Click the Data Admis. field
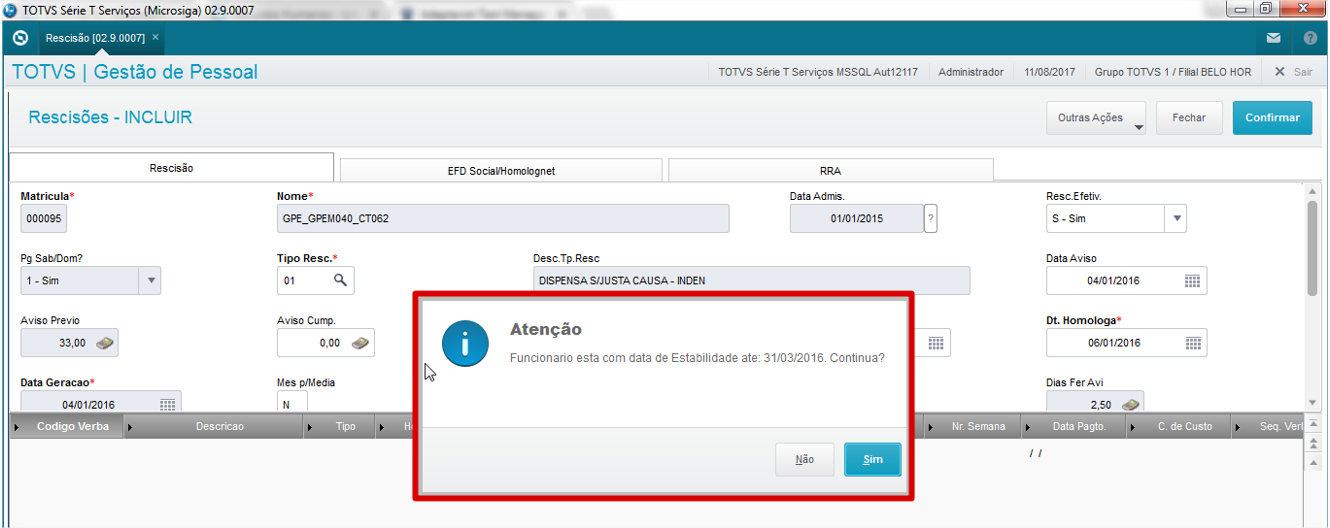 tap(857, 219)
